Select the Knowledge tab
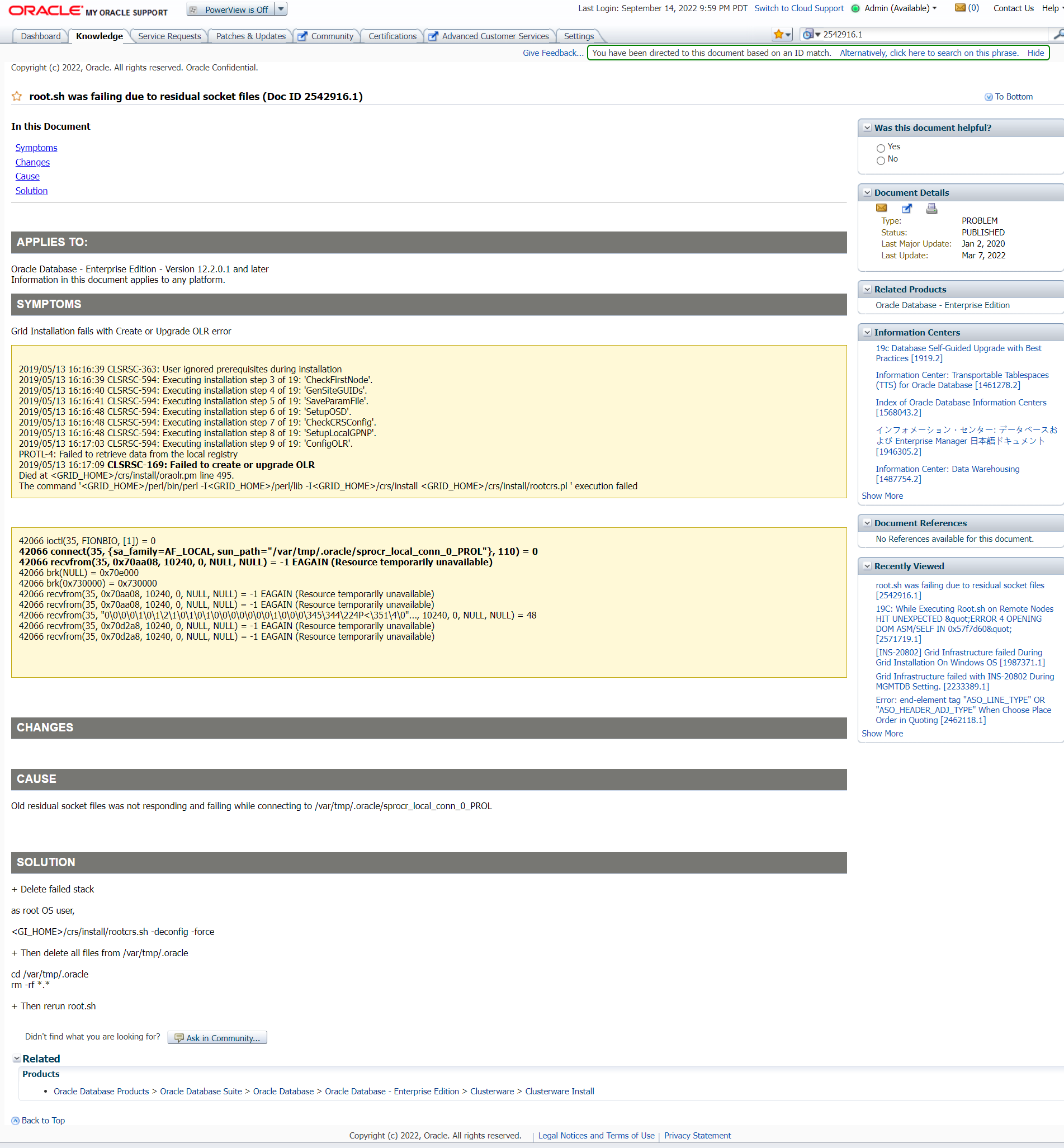Viewport: 1064px width, 1148px height. (99, 36)
